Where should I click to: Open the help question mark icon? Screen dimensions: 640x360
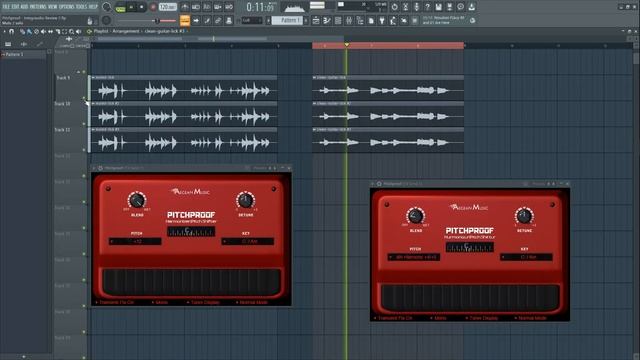coord(427,7)
